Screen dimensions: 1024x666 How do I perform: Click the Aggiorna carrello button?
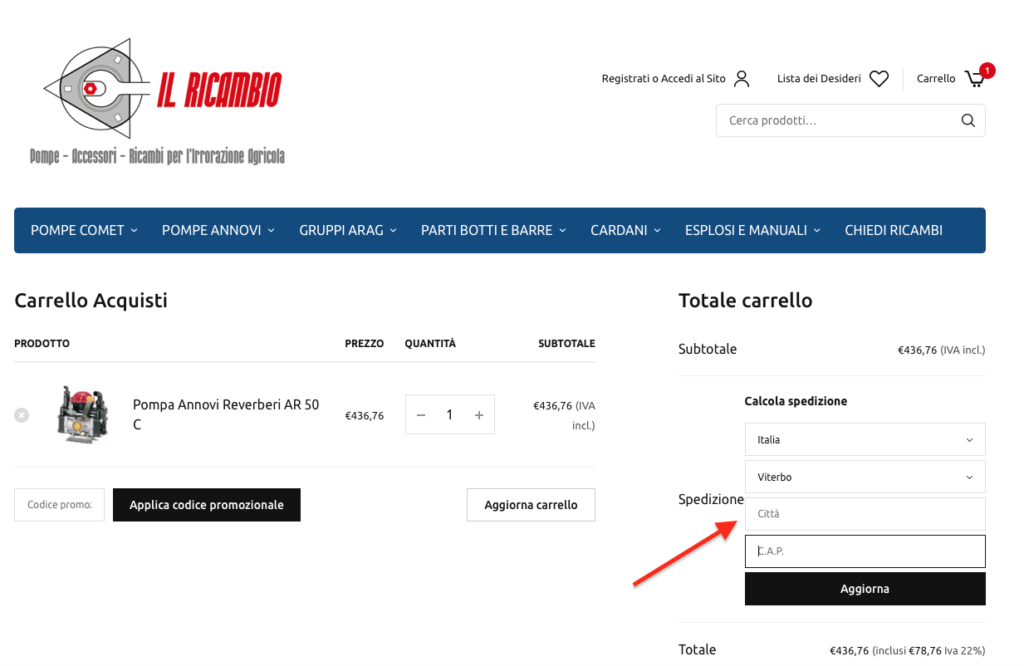tap(531, 505)
